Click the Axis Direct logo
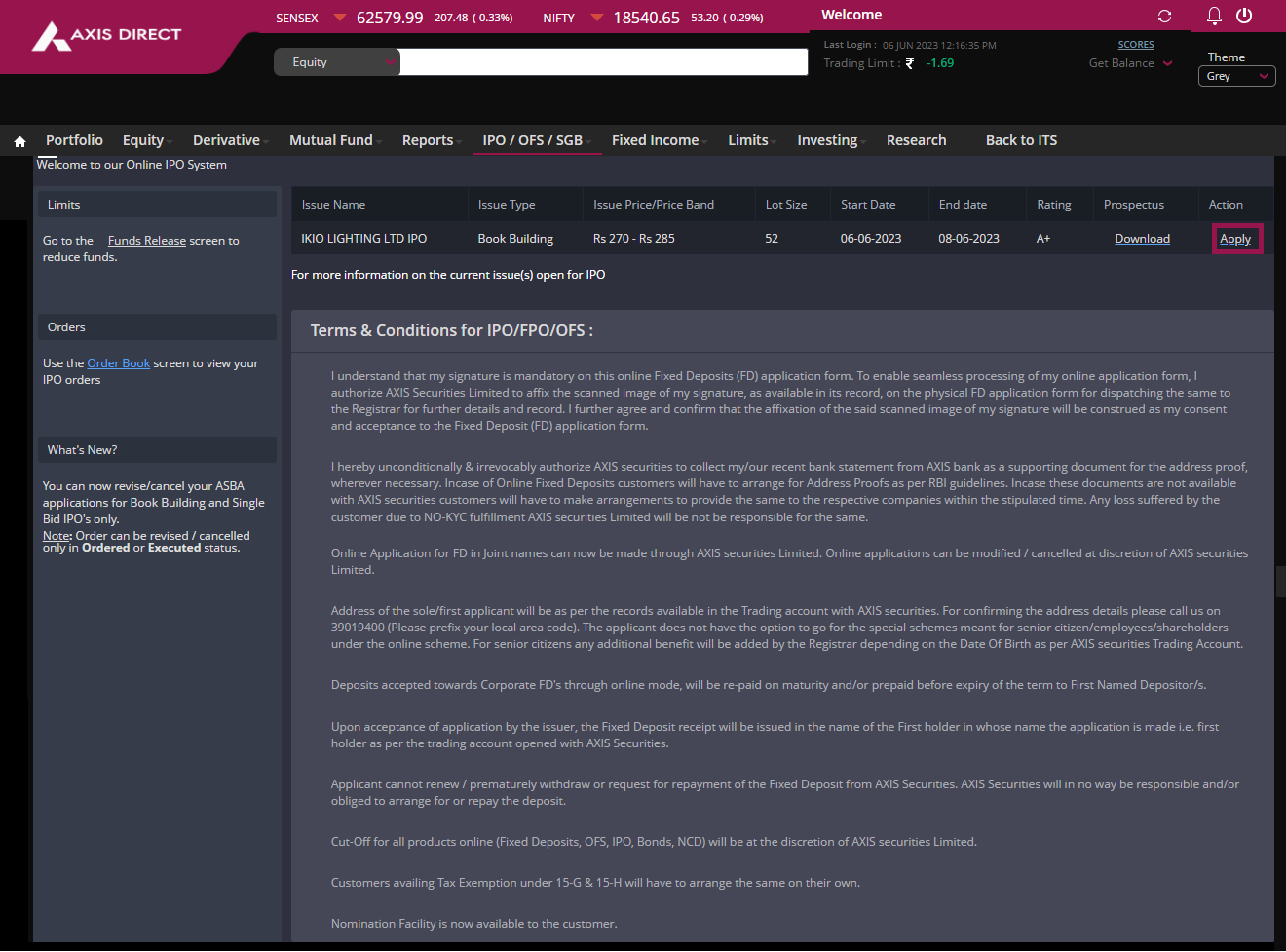Screen dimensions: 1286x952 pos(107,35)
